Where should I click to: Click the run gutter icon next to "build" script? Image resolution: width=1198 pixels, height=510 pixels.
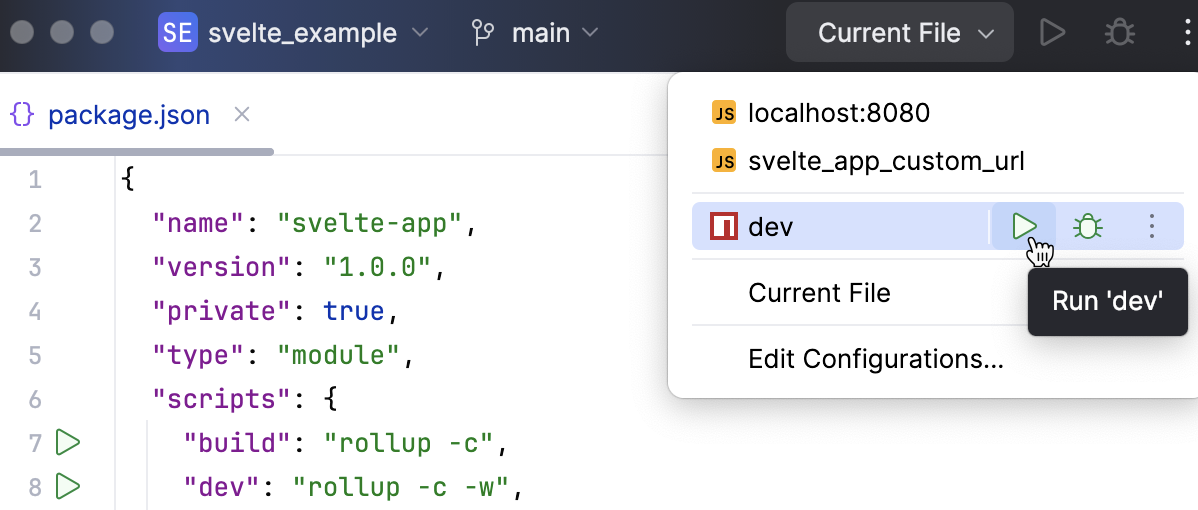pyautogui.click(x=67, y=441)
